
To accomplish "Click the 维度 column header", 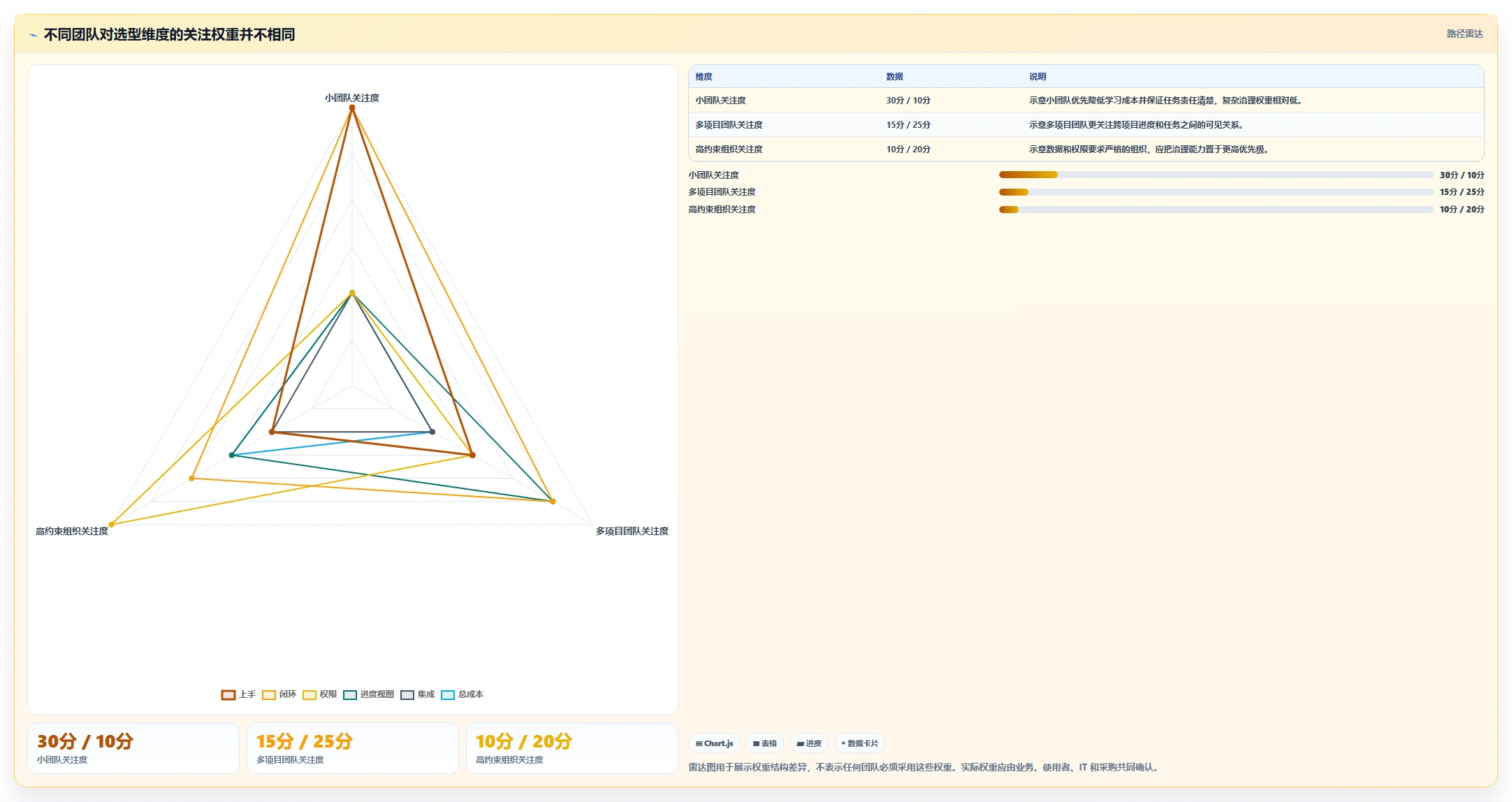I will 704,77.
